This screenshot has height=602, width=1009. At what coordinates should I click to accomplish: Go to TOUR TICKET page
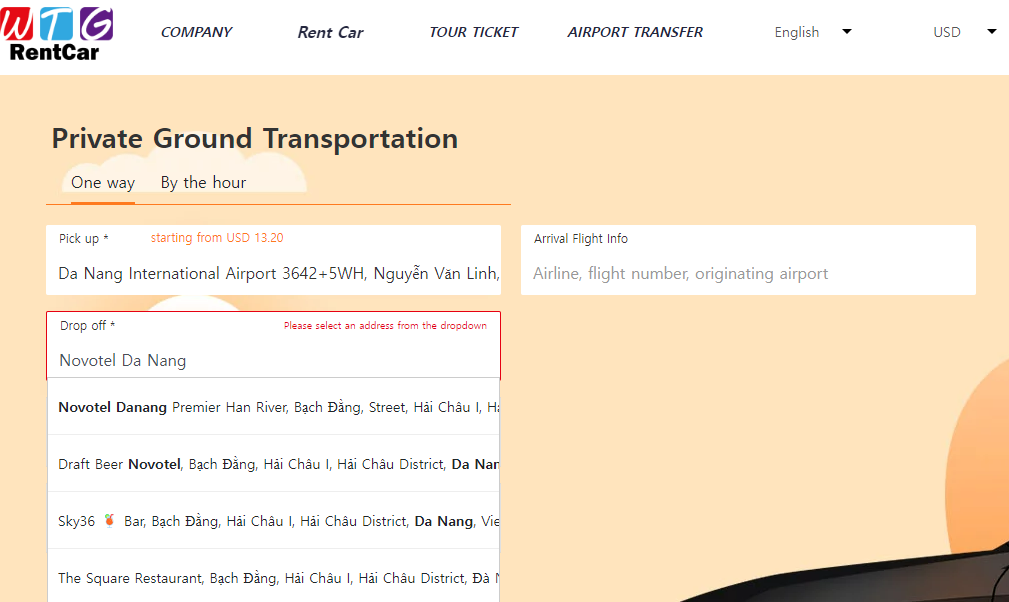pyautogui.click(x=474, y=32)
